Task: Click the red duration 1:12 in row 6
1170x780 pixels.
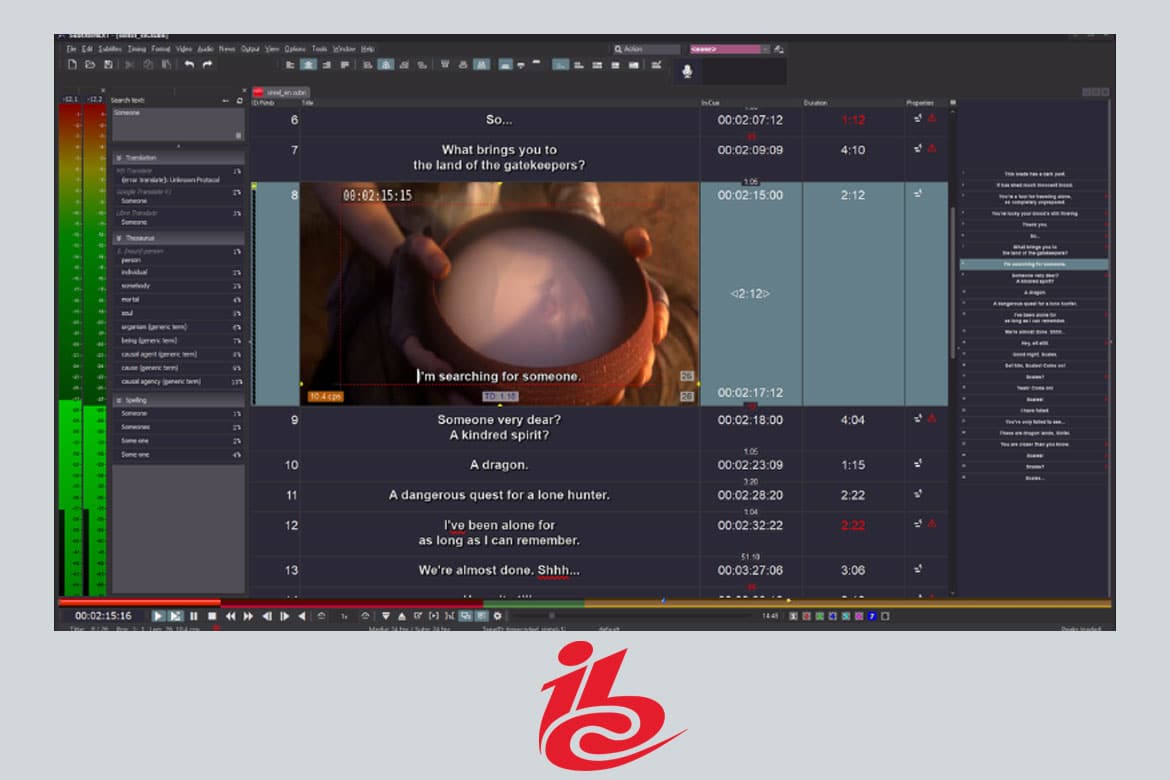Action: pos(853,120)
